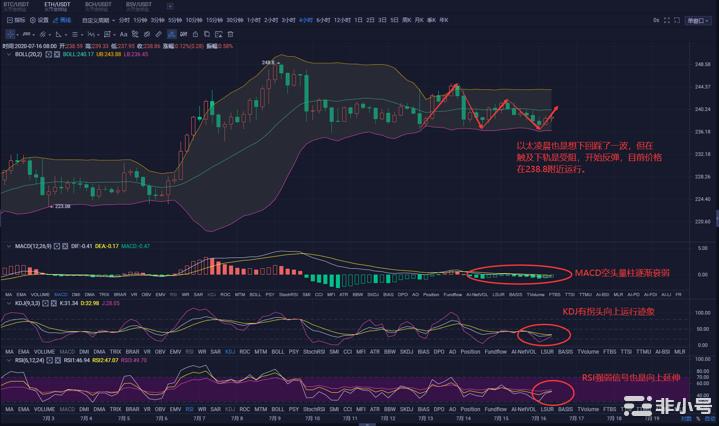719x426 pixels.
Task: Remove the MACD(12,26,9) indicator with X
Action: pyautogui.click(x=65, y=246)
